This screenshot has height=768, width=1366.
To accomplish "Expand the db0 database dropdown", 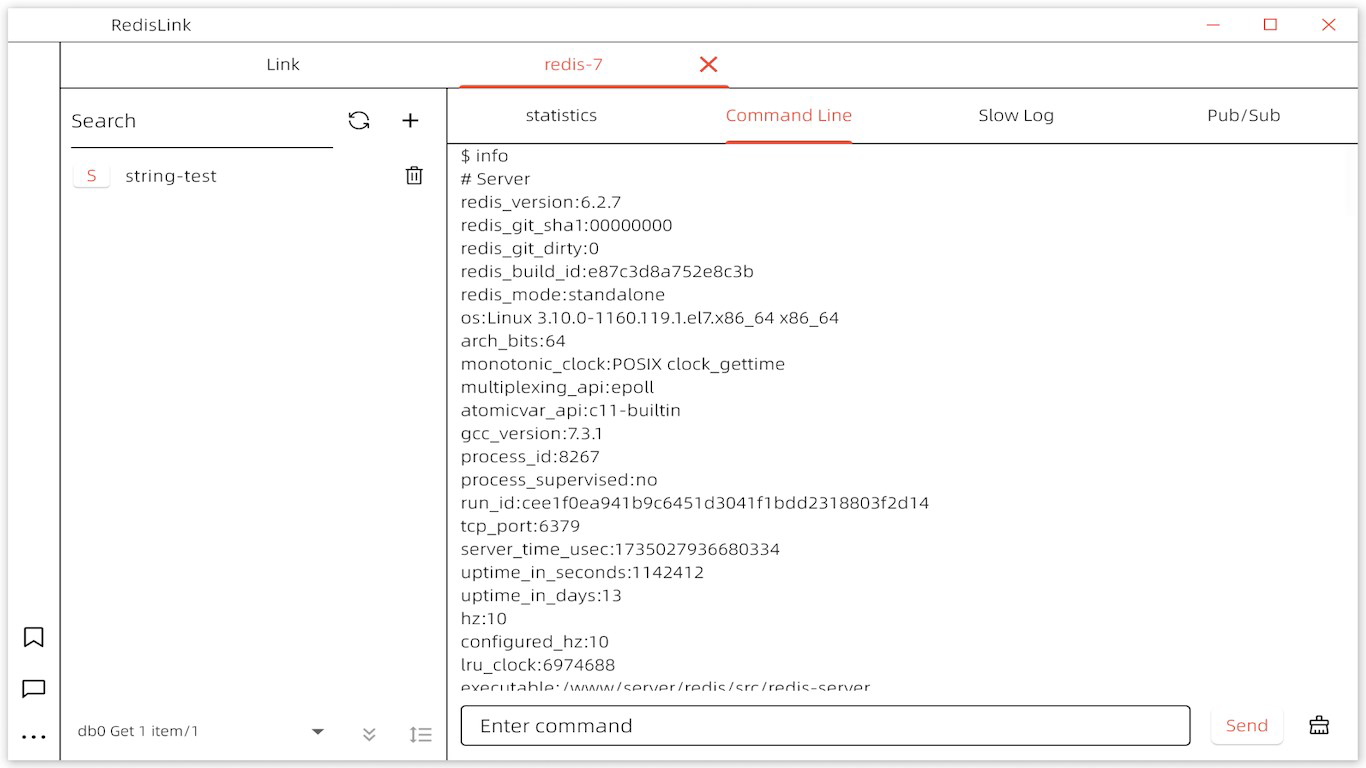I will point(318,732).
